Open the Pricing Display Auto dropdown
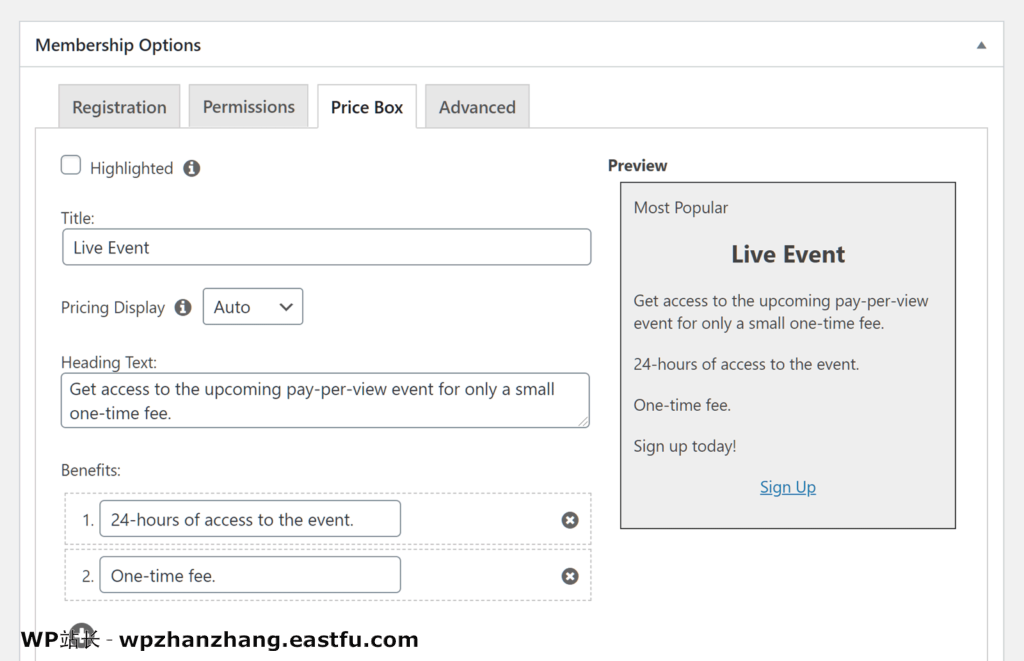Viewport: 1024px width, 661px height. (253, 306)
